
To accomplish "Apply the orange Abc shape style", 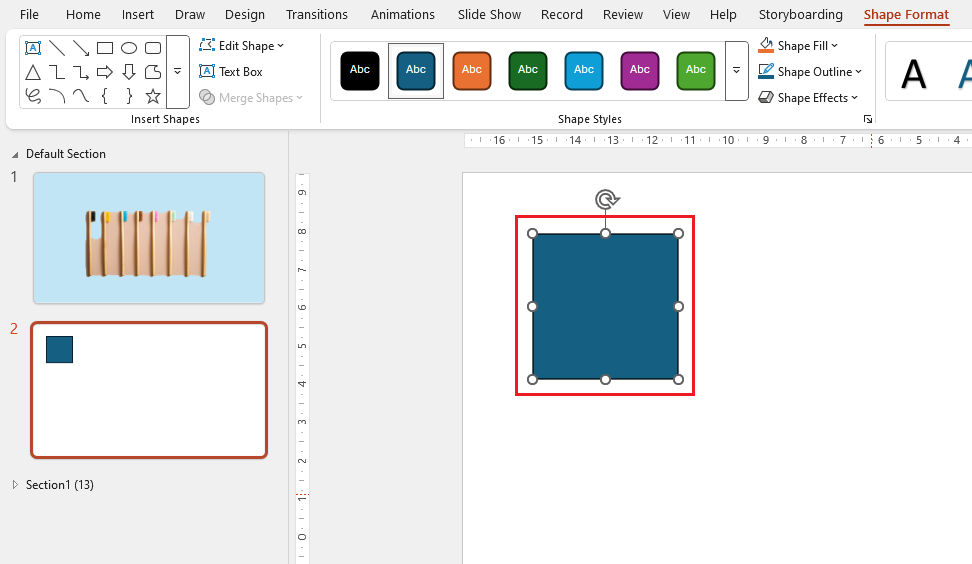I will [x=472, y=71].
